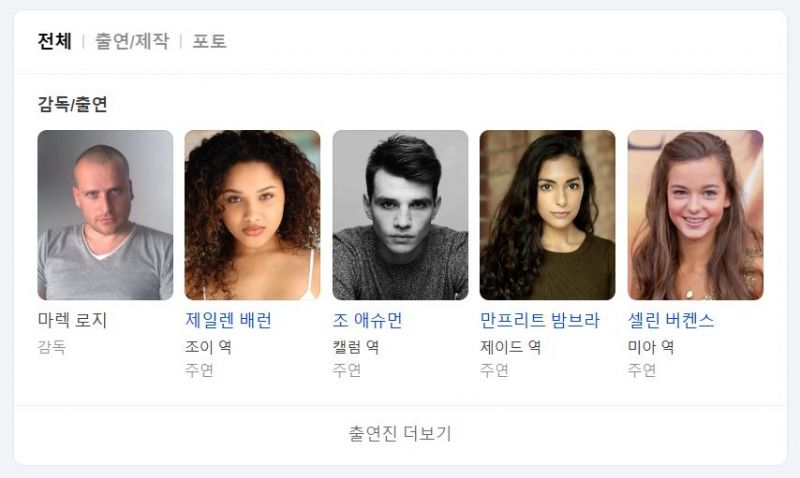Click the 조이 역 role label
800x478 pixels.
pos(208,347)
